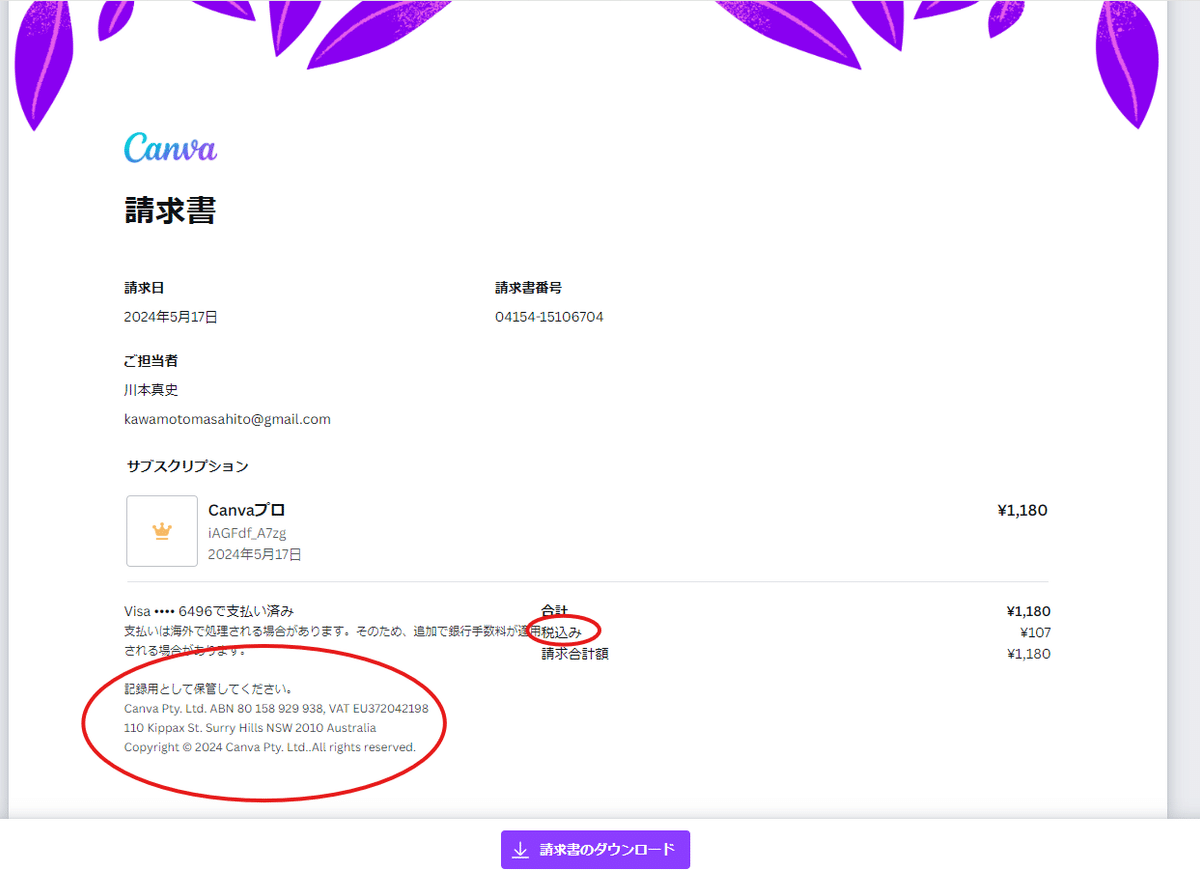Select the ご担当者 label
The width and height of the screenshot is (1200, 870).
pyautogui.click(x=151, y=361)
